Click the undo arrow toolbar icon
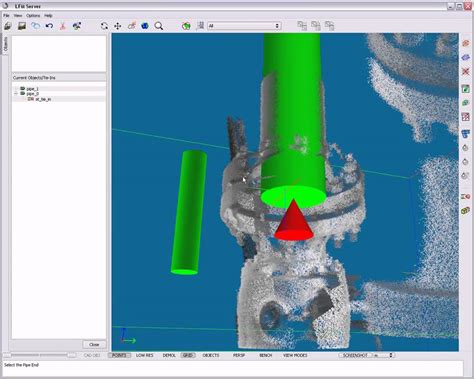This screenshot has width=474, height=379. (49, 26)
